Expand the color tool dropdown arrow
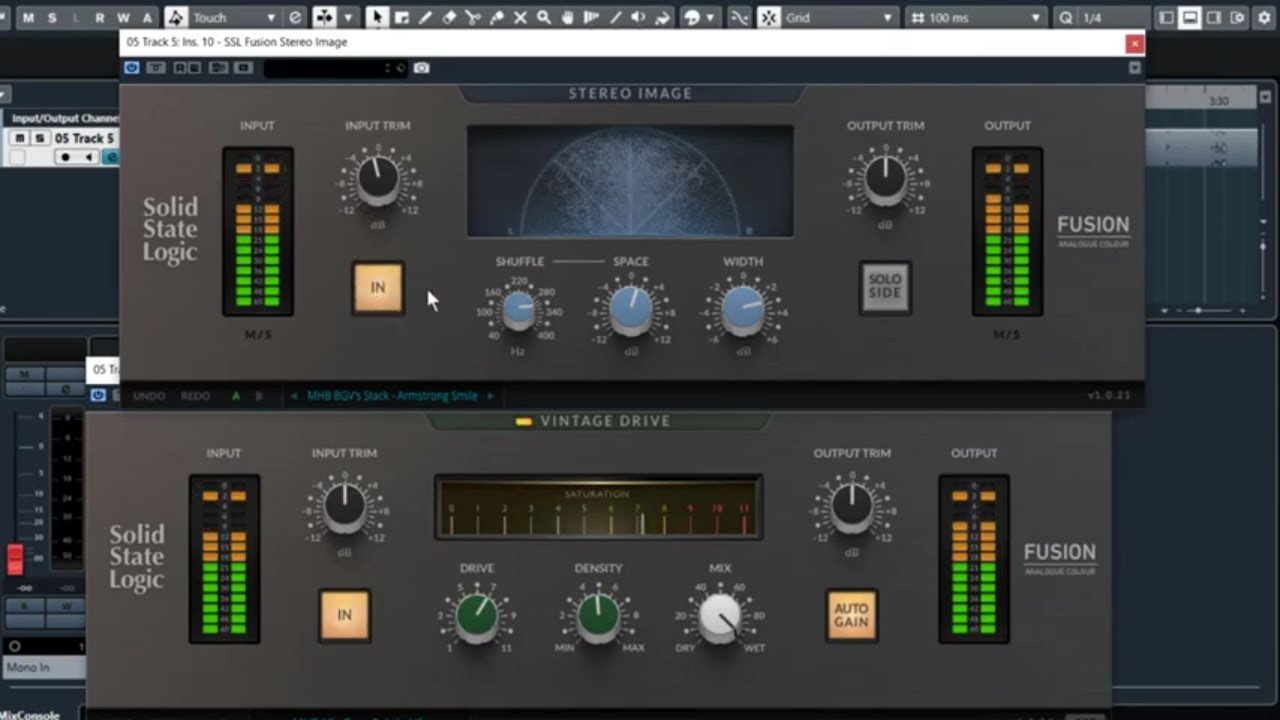This screenshot has height=720, width=1280. pyautogui.click(x=711, y=17)
